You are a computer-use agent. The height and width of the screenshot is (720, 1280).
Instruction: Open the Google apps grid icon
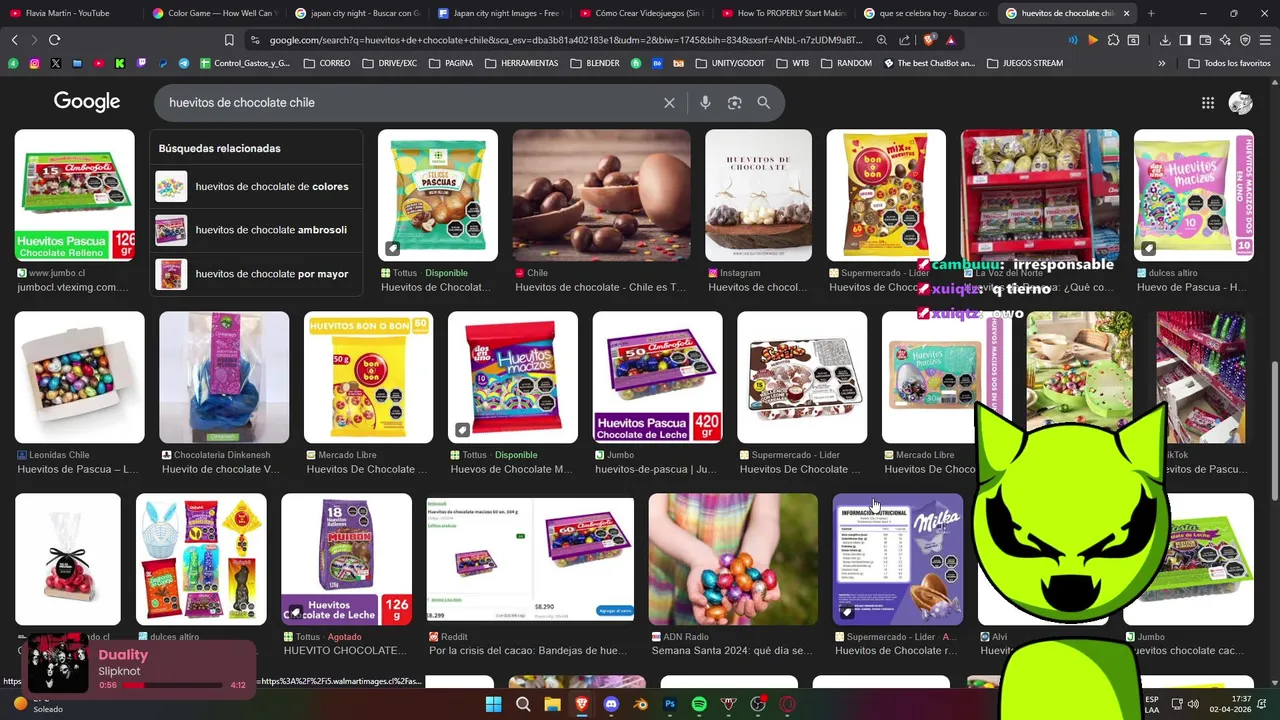tap(1208, 103)
